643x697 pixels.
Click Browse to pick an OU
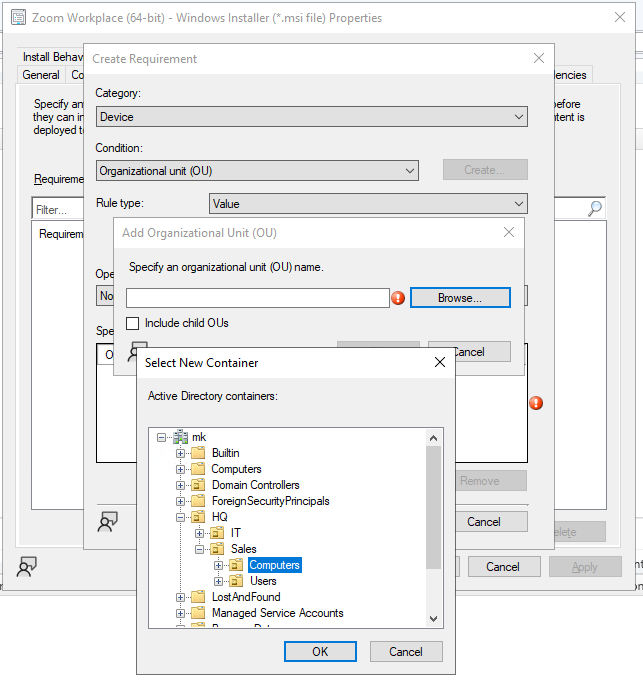click(460, 298)
